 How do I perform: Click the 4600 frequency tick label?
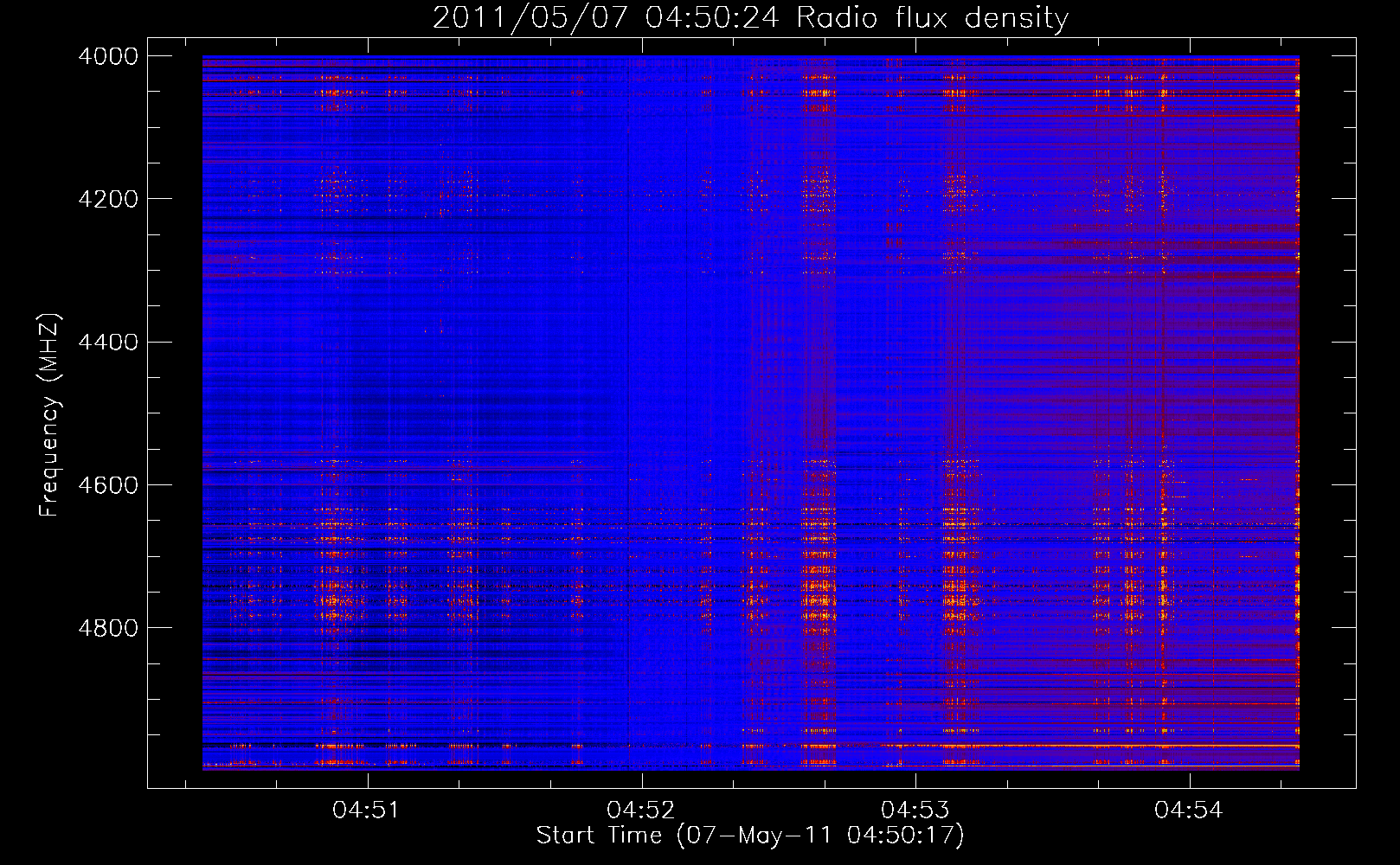point(108,485)
